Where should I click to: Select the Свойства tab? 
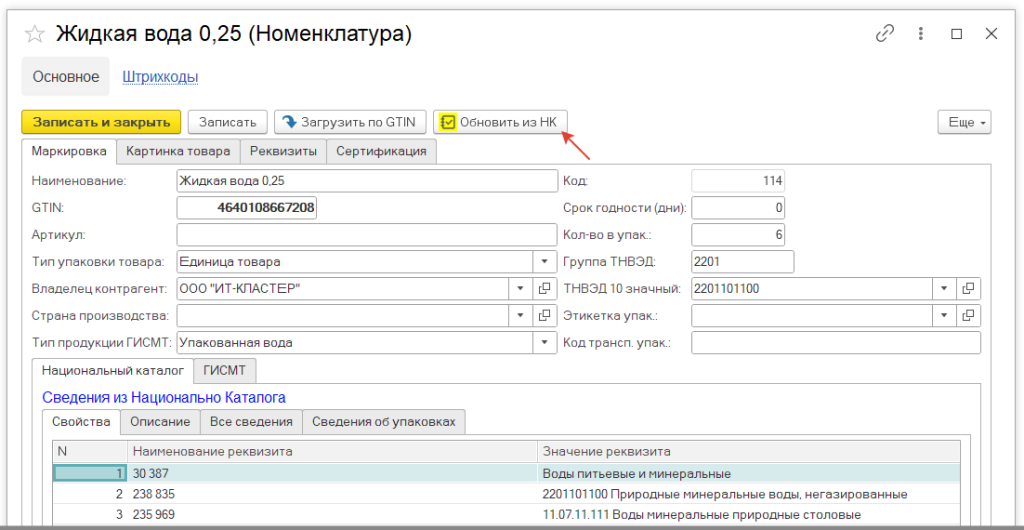[x=81, y=422]
